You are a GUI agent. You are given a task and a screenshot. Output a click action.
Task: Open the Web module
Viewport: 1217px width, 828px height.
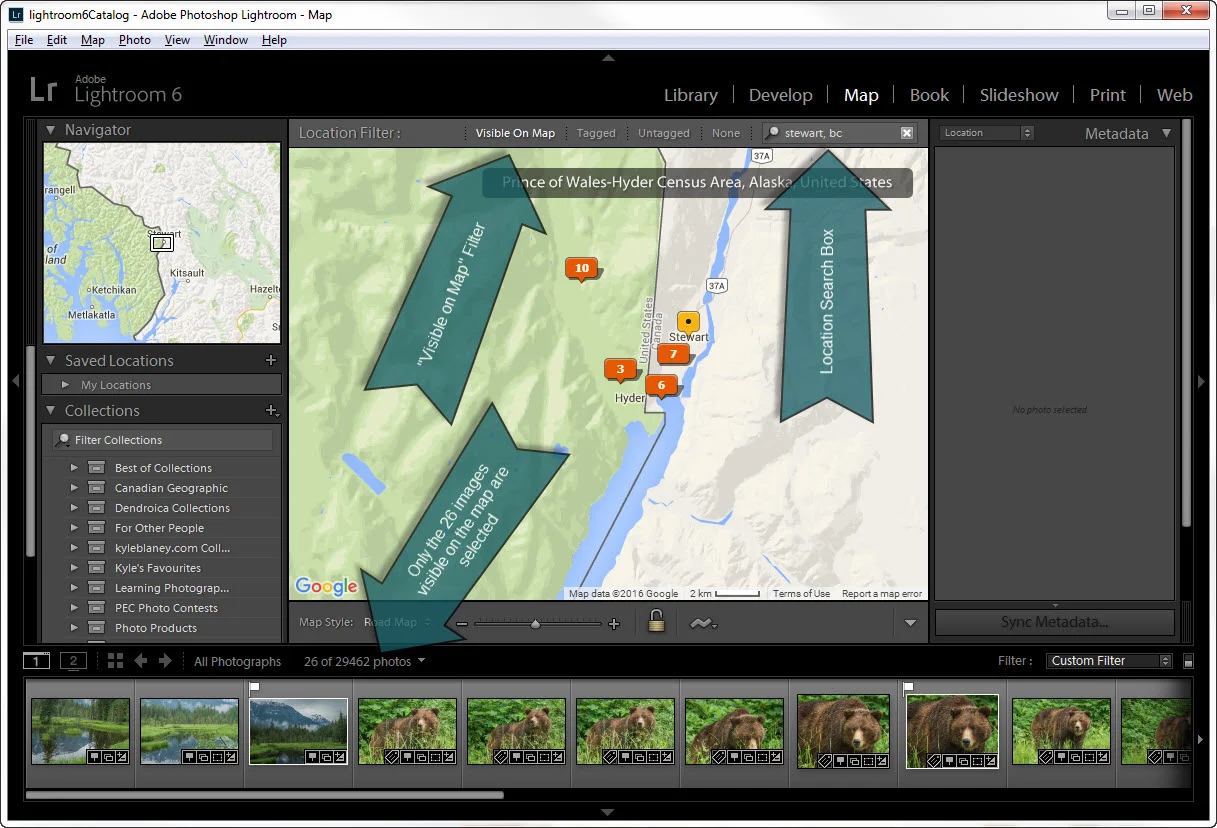tap(1174, 95)
